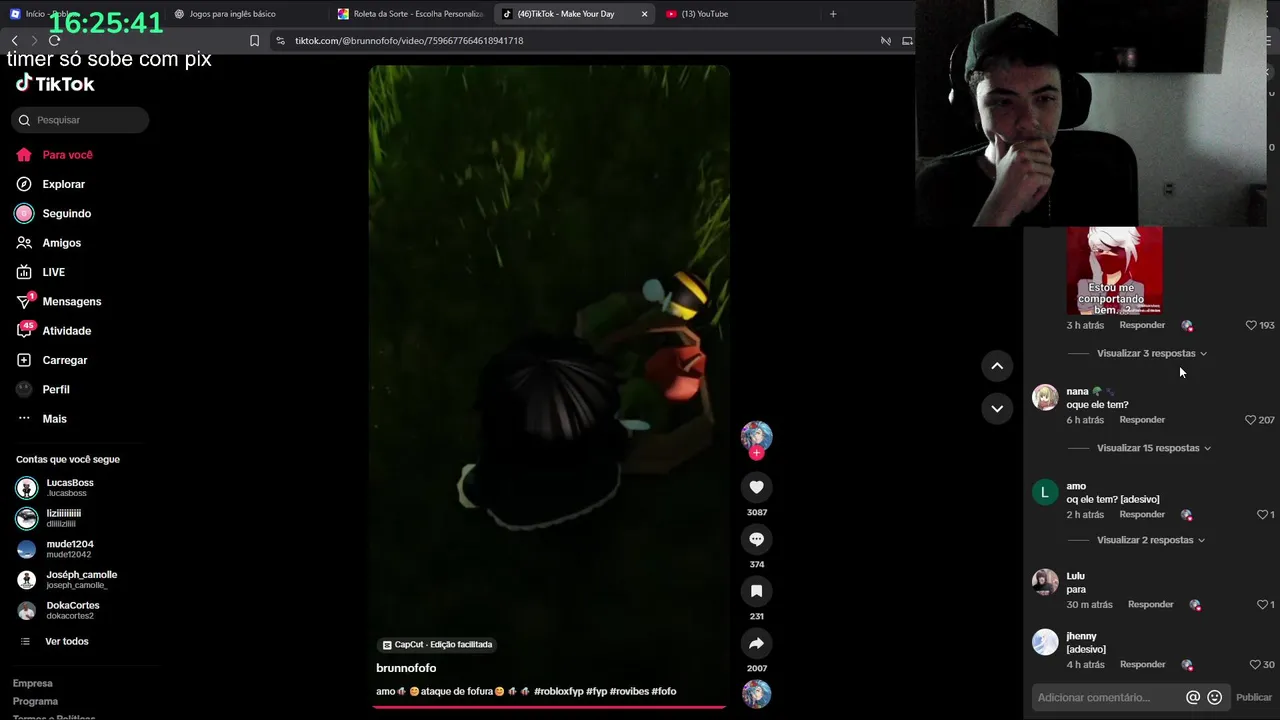Open the LIVE icon

tap(24, 272)
